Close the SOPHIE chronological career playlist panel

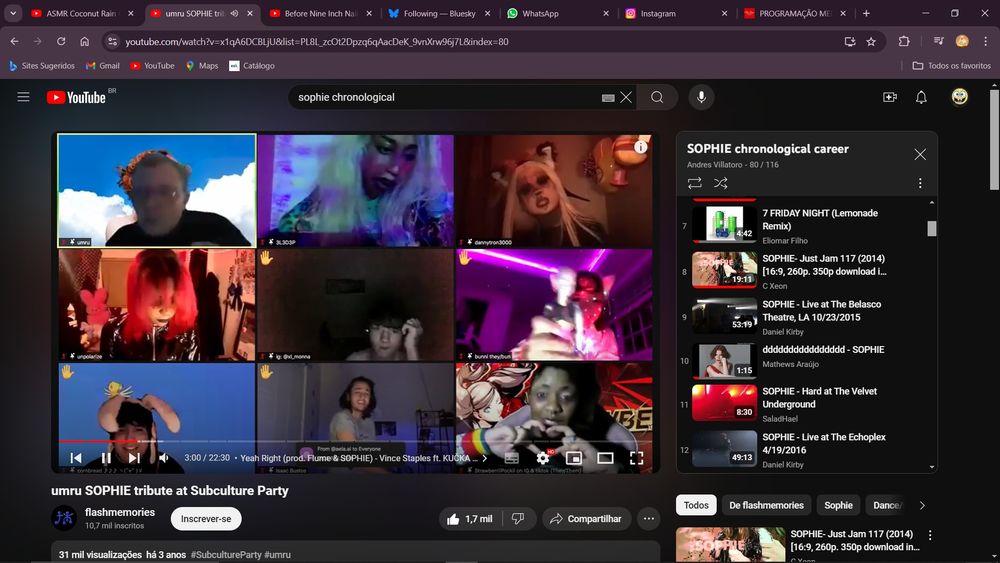tap(920, 154)
